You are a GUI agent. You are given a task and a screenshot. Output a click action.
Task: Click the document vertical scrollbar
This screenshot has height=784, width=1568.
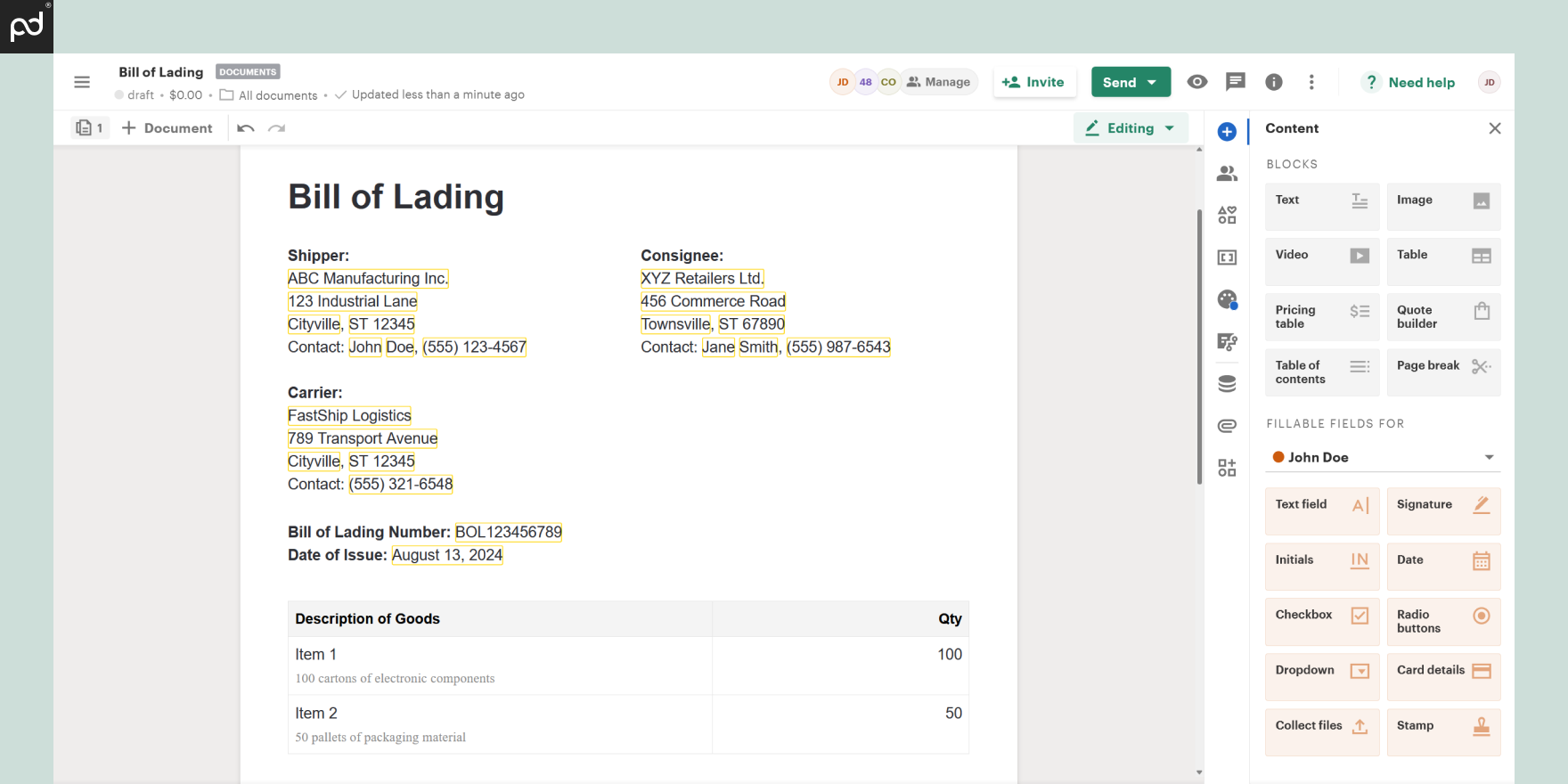(1199, 347)
